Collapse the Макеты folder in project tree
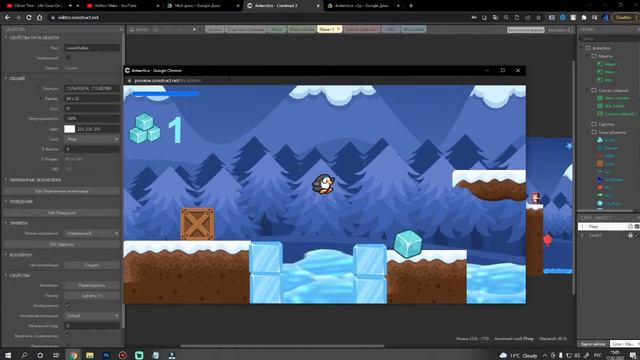The image size is (640, 360). tap(588, 56)
